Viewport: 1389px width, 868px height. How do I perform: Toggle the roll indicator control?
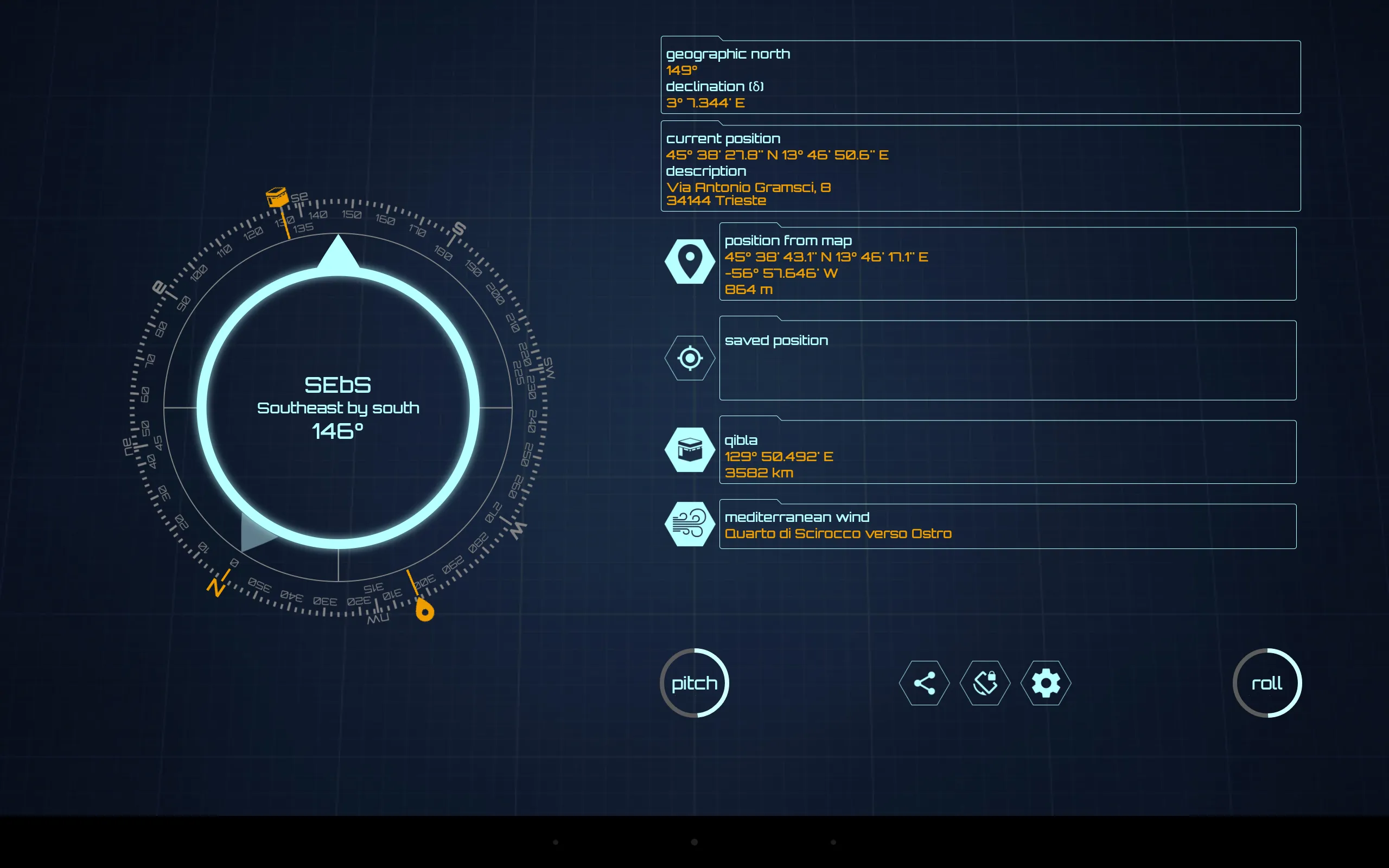point(1268,682)
